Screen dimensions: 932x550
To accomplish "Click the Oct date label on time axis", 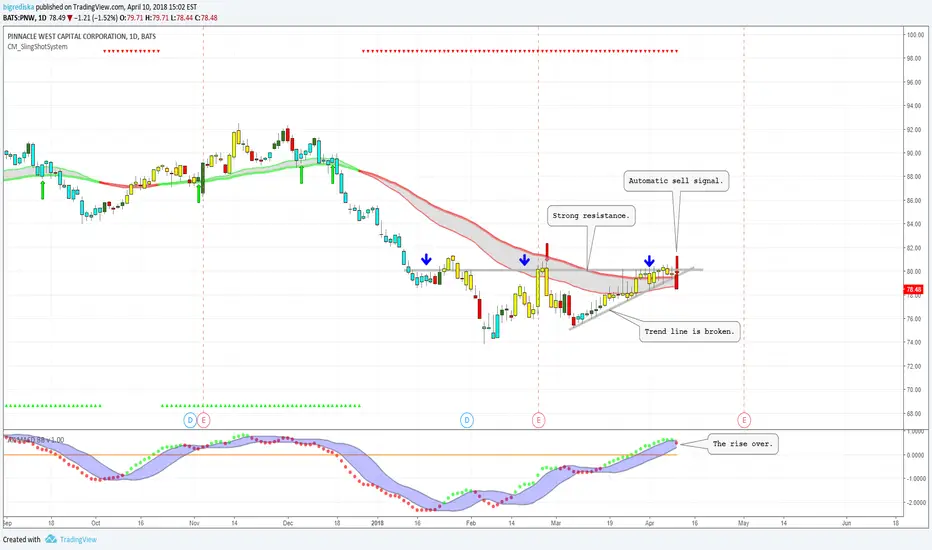I will click(96, 523).
